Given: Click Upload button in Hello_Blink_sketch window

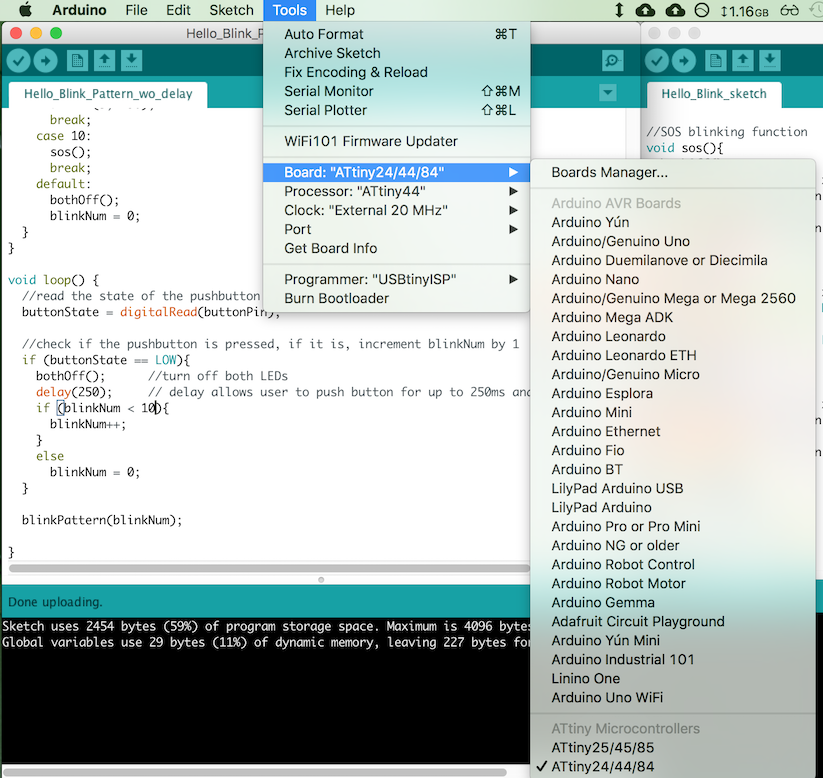Looking at the screenshot, I should click(x=684, y=61).
